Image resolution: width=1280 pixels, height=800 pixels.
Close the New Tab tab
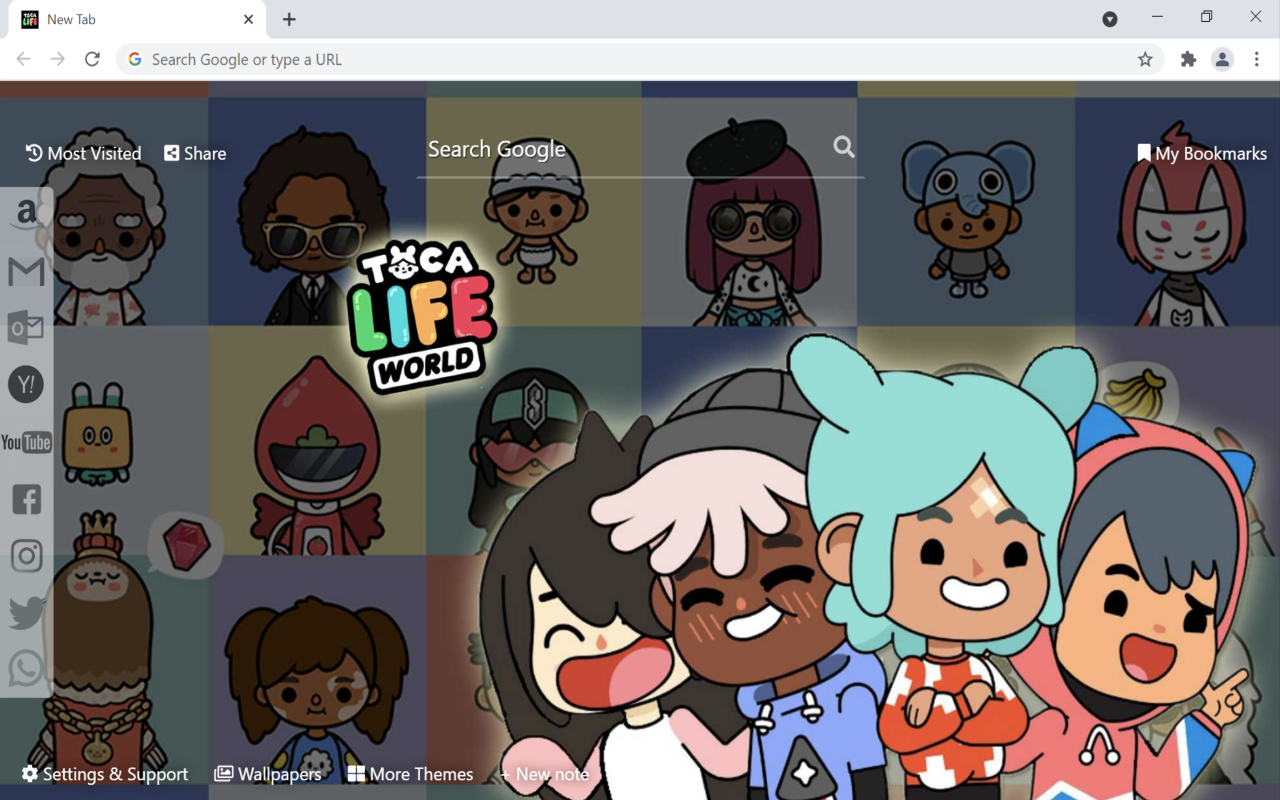248,19
